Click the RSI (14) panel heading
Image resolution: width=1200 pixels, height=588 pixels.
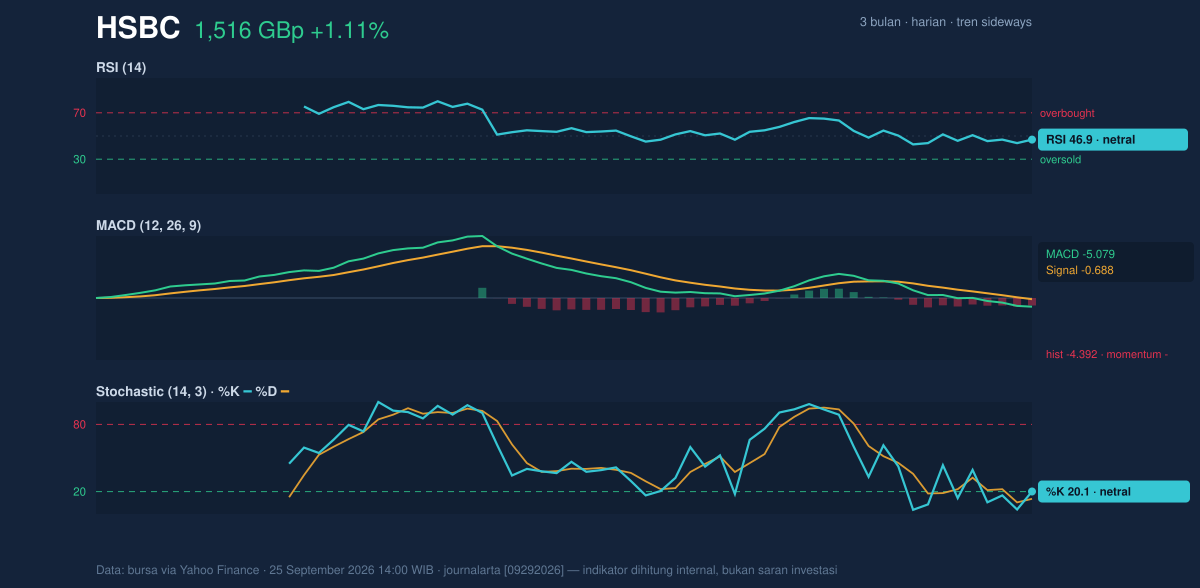(121, 67)
